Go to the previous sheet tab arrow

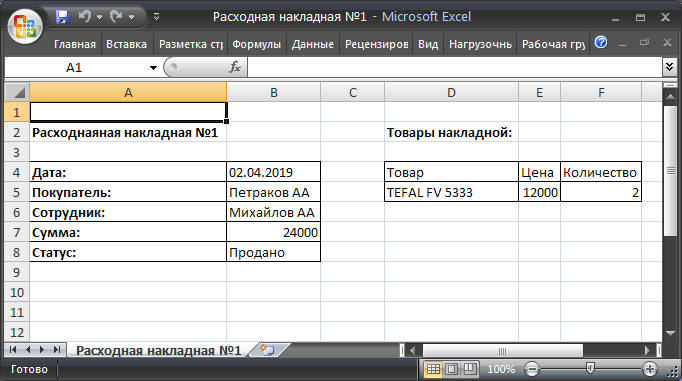coord(28,350)
